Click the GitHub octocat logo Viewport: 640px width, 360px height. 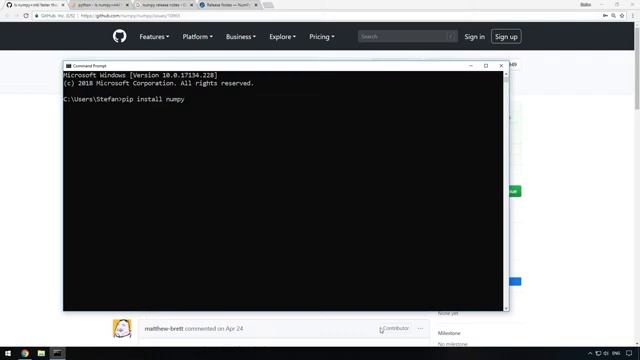click(120, 36)
